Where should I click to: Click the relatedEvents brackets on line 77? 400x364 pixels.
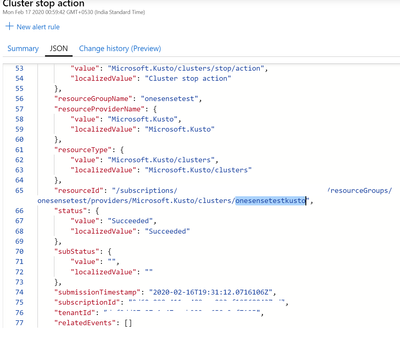128,323
